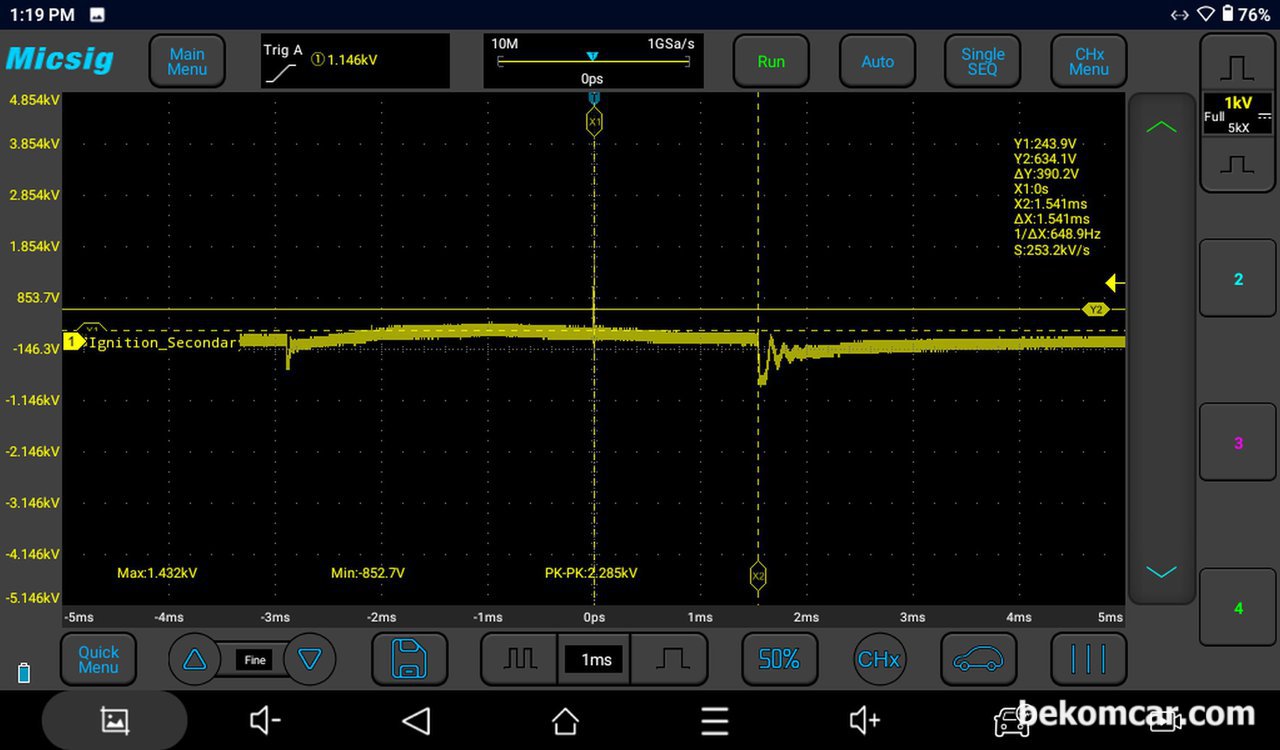The width and height of the screenshot is (1280, 750).
Task: Tap the memory depth position bar
Action: 593,62
